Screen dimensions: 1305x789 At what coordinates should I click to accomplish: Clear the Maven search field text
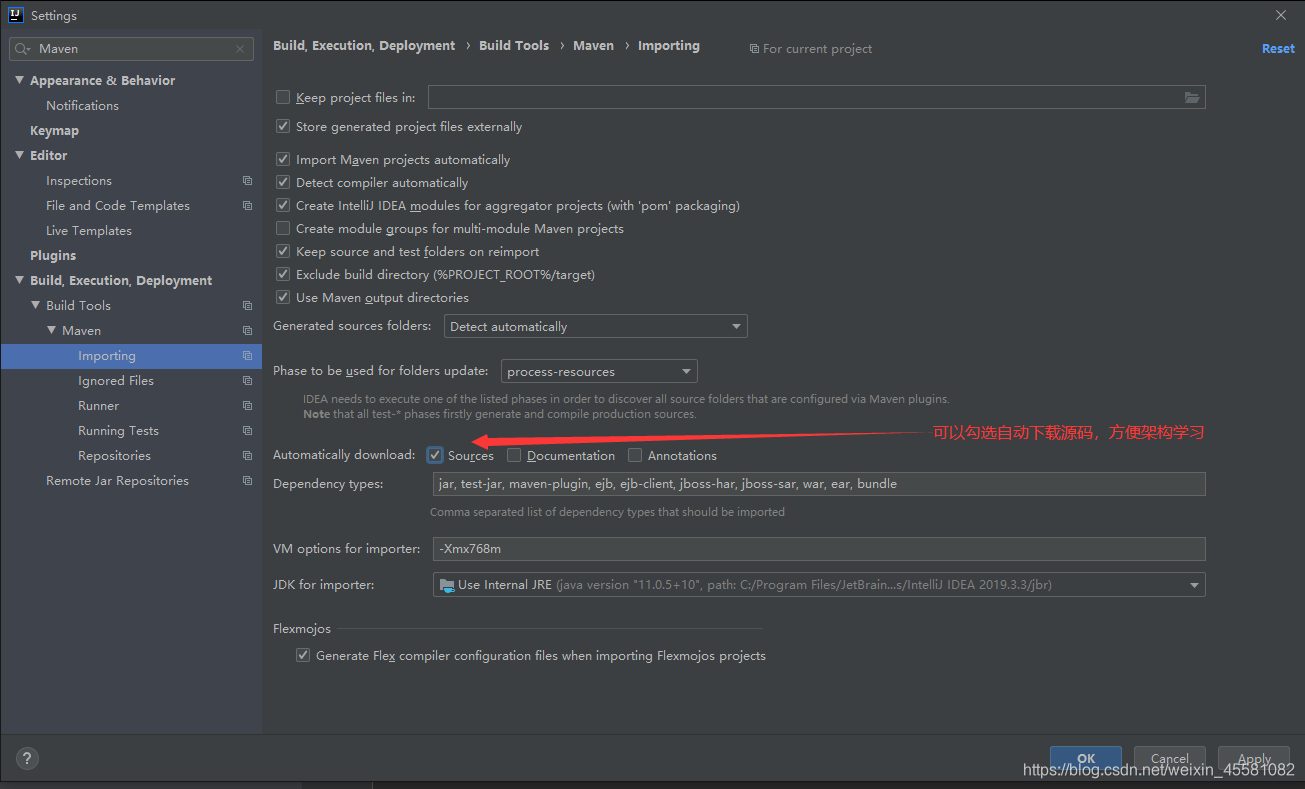click(x=240, y=49)
